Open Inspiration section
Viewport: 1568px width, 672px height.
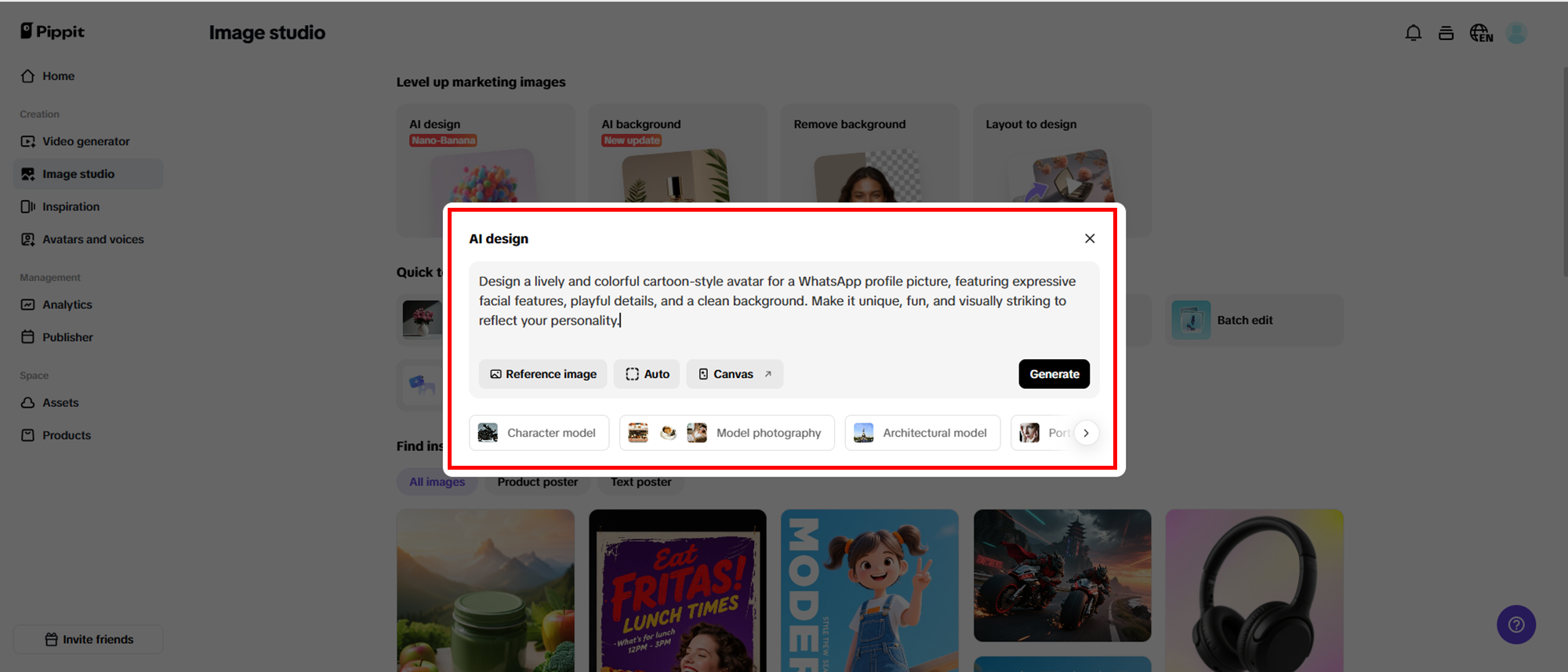88,206
